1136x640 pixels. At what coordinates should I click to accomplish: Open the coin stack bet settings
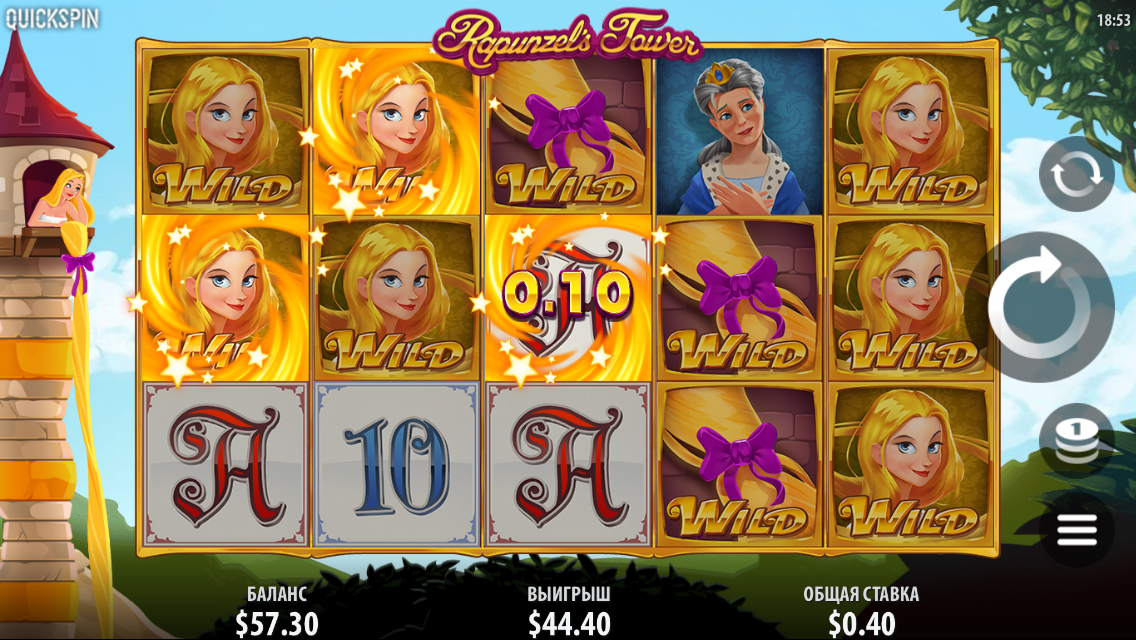point(1077,439)
